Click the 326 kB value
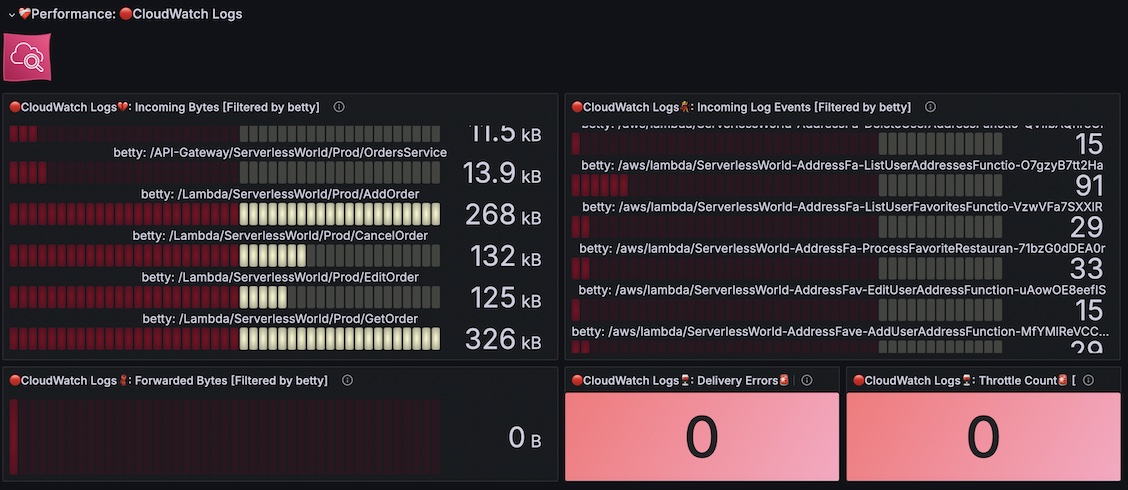The height and width of the screenshot is (490, 1128). (x=503, y=339)
